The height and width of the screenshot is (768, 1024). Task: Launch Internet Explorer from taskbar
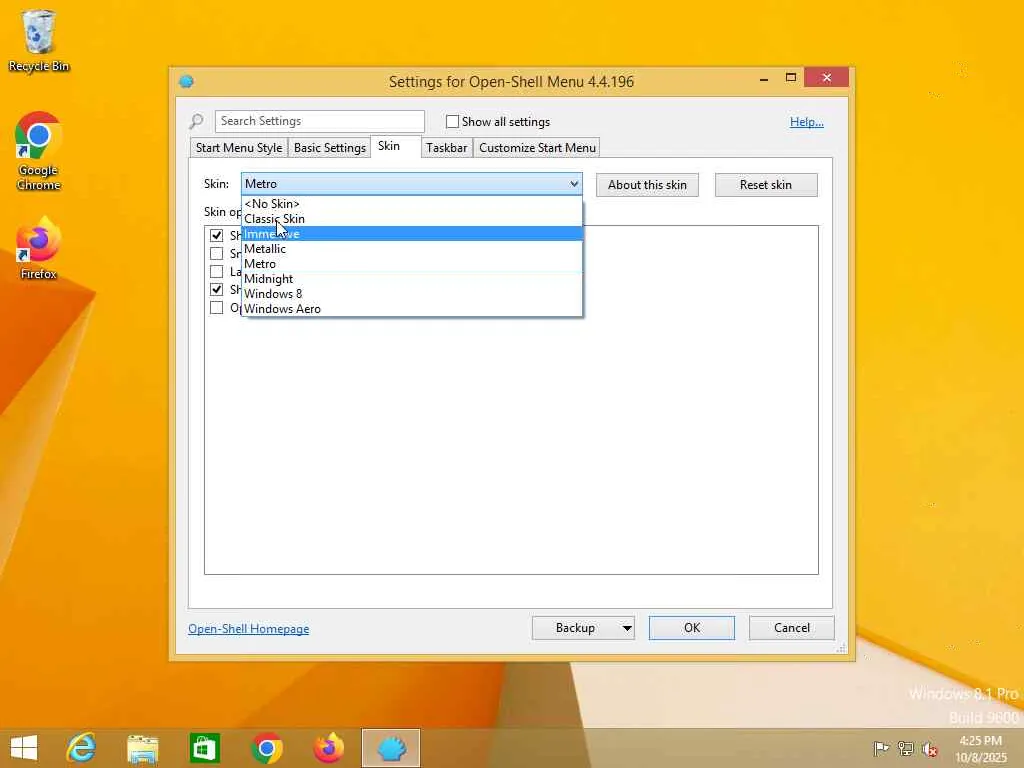coord(81,748)
